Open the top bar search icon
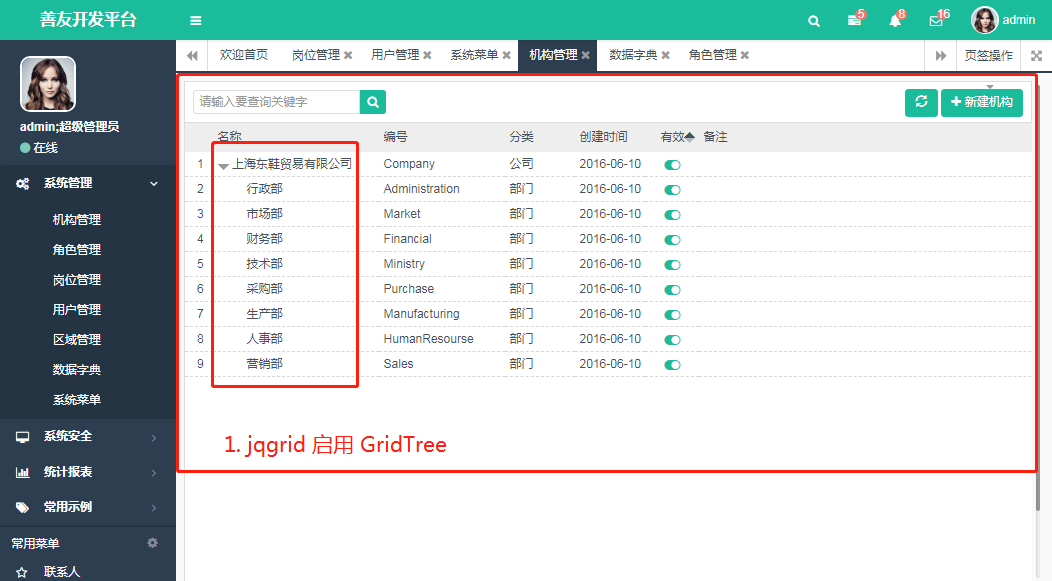Screen dimensions: 1052x581 (814, 21)
